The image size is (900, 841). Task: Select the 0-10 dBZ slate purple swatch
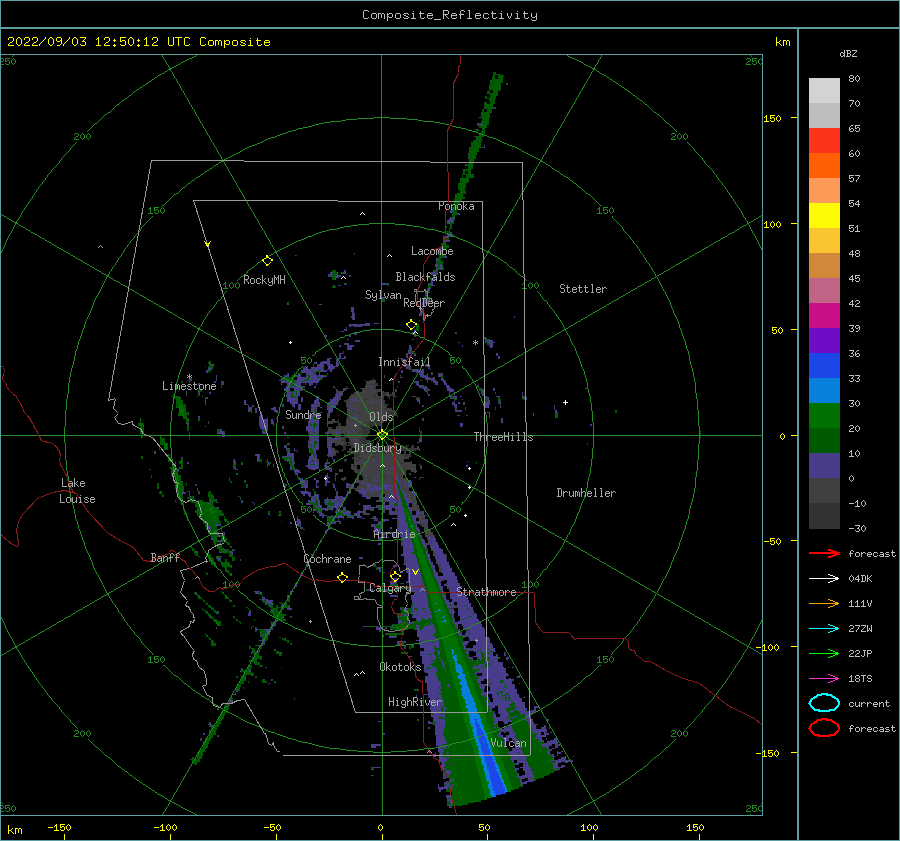pos(824,465)
